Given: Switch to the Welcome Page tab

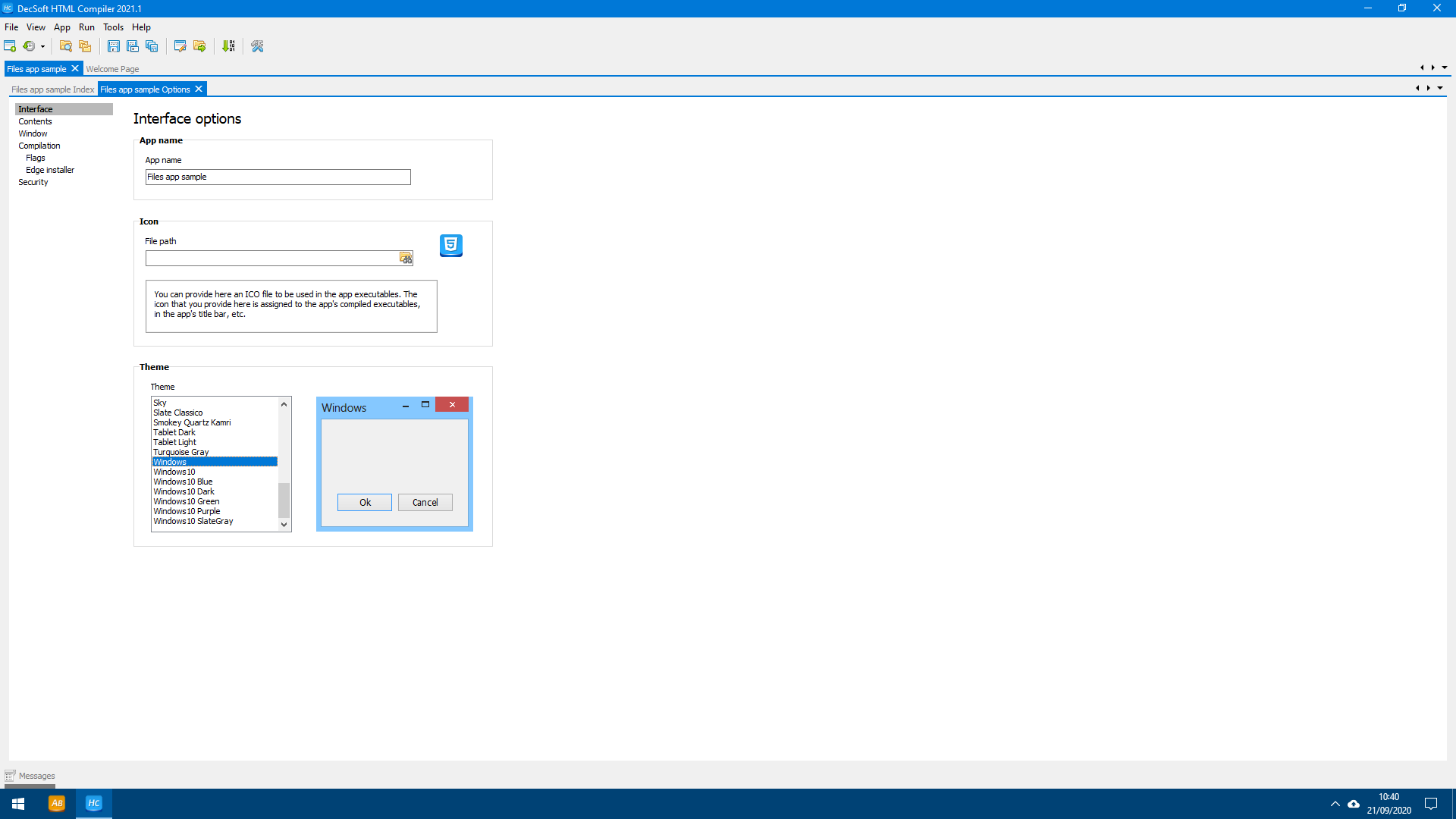Looking at the screenshot, I should point(112,69).
